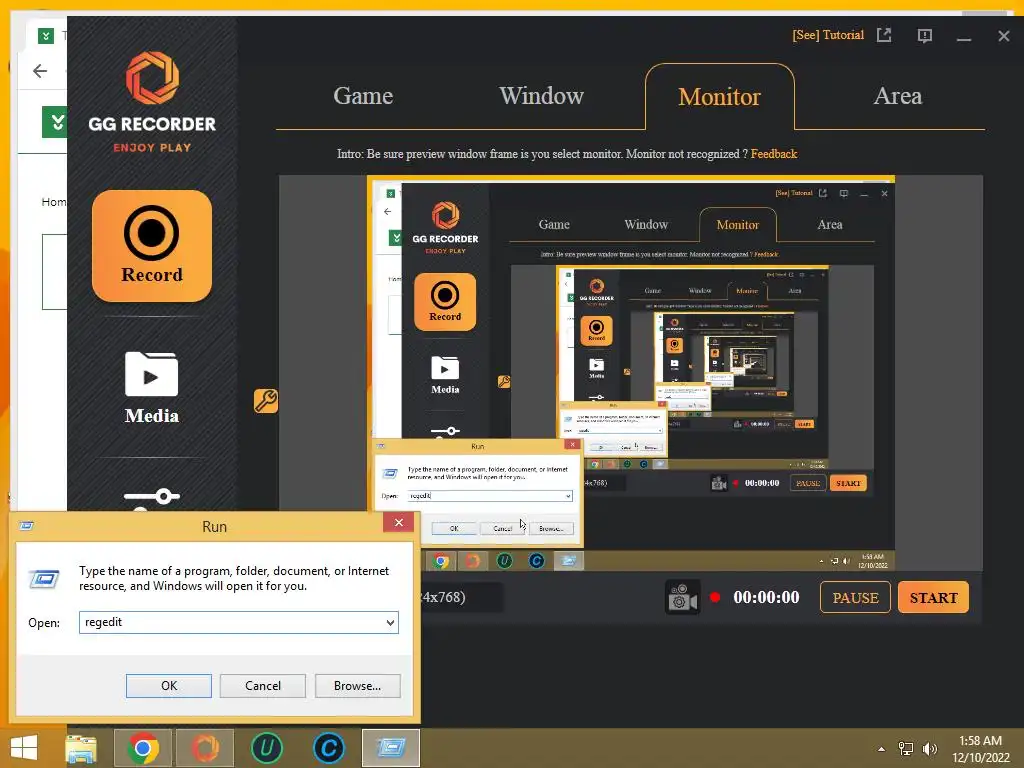Screen dimensions: 1024x768
Task: Click the network icon in system tray
Action: click(906, 749)
